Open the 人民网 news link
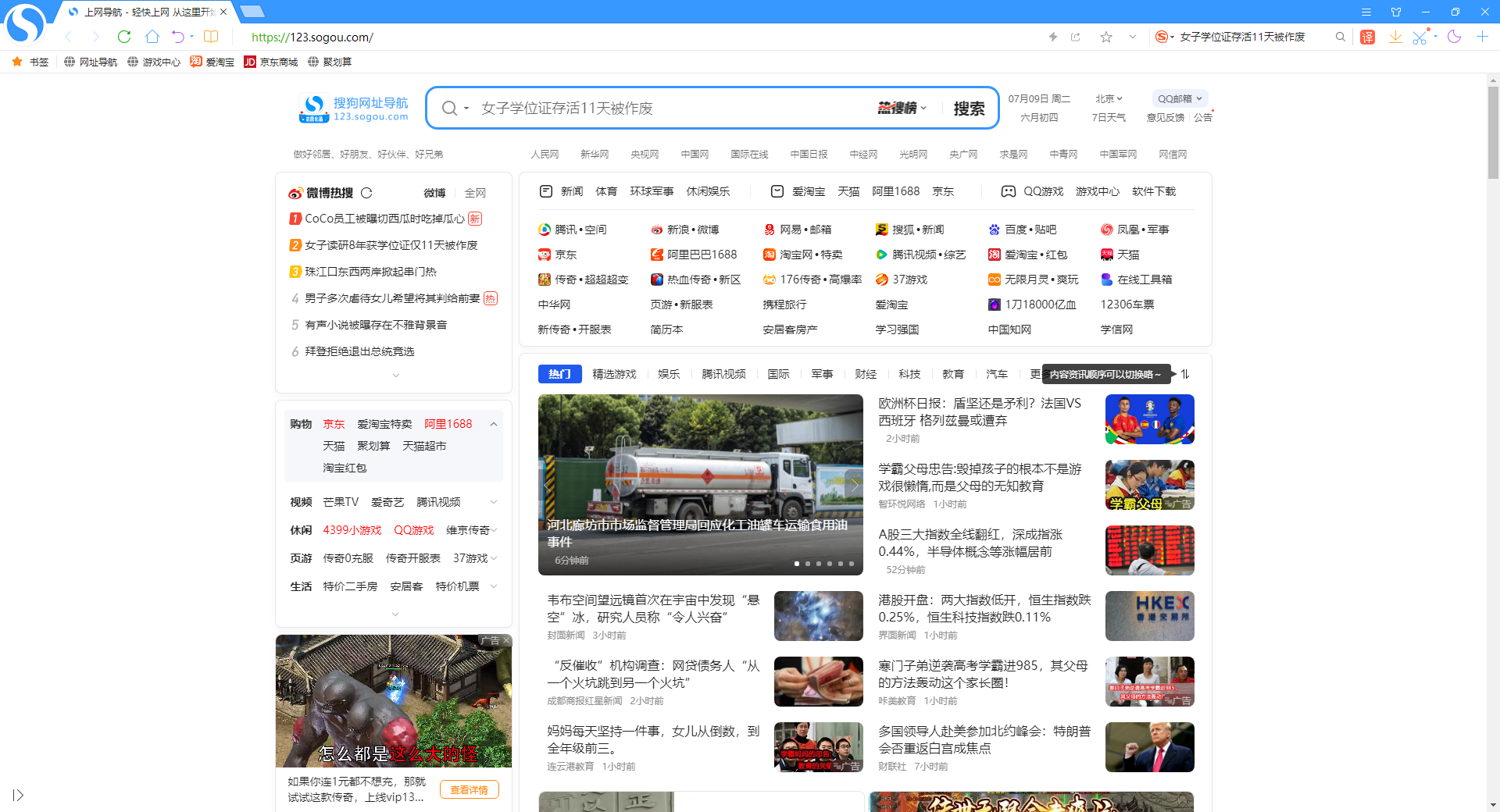 pyautogui.click(x=545, y=154)
